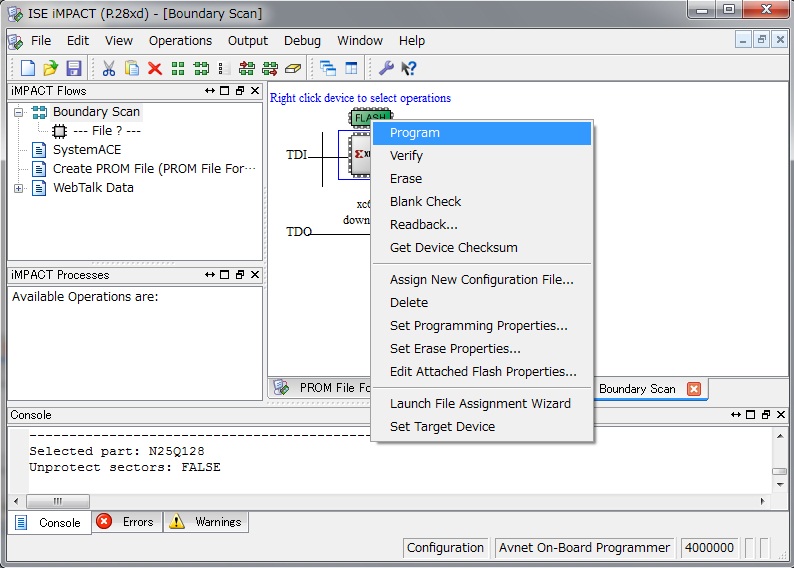Open the Help menu

click(x=412, y=40)
